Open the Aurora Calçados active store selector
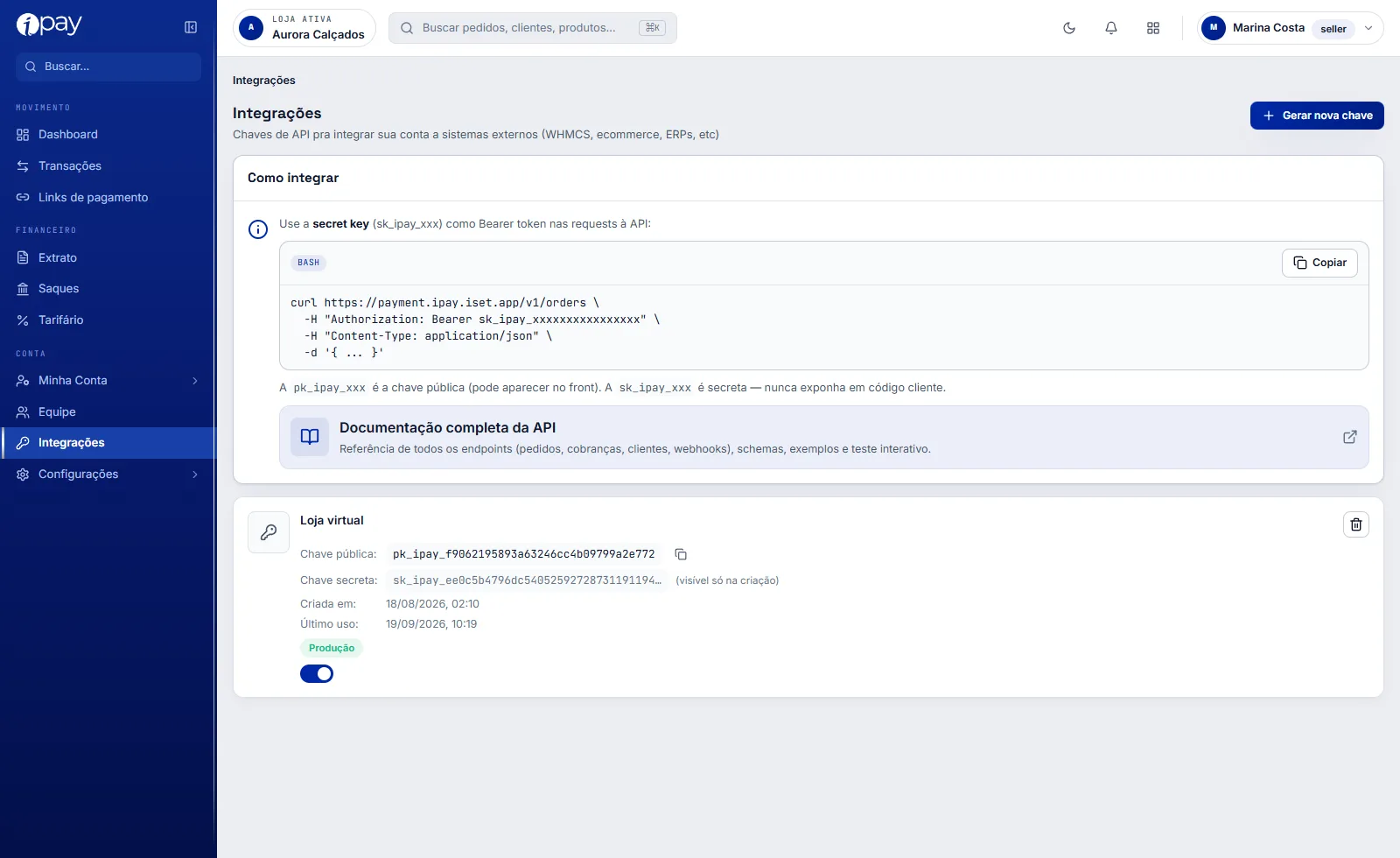1400x858 pixels. pos(304,28)
